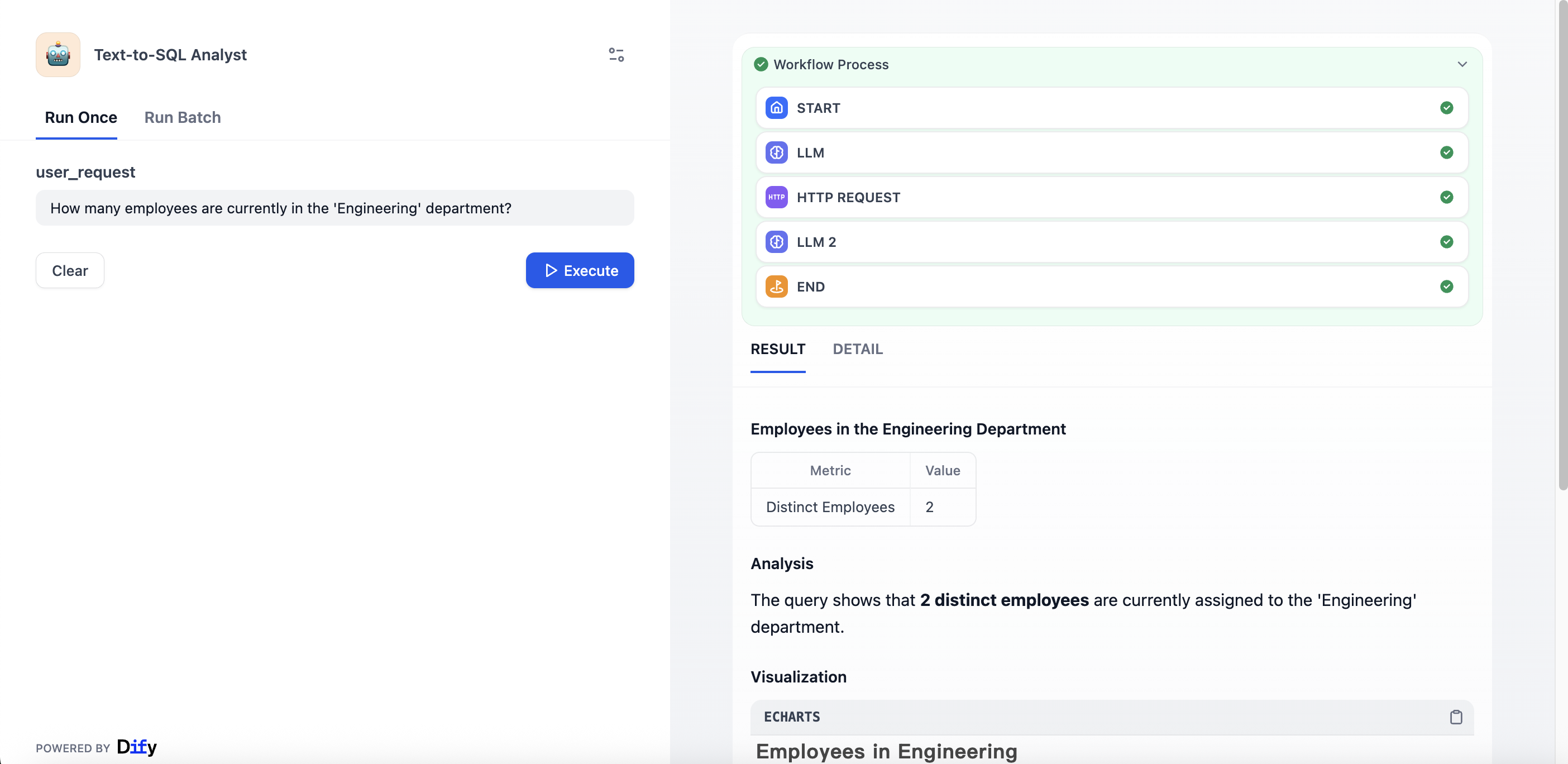1568x764 pixels.
Task: Click the user_request text field
Action: [334, 208]
